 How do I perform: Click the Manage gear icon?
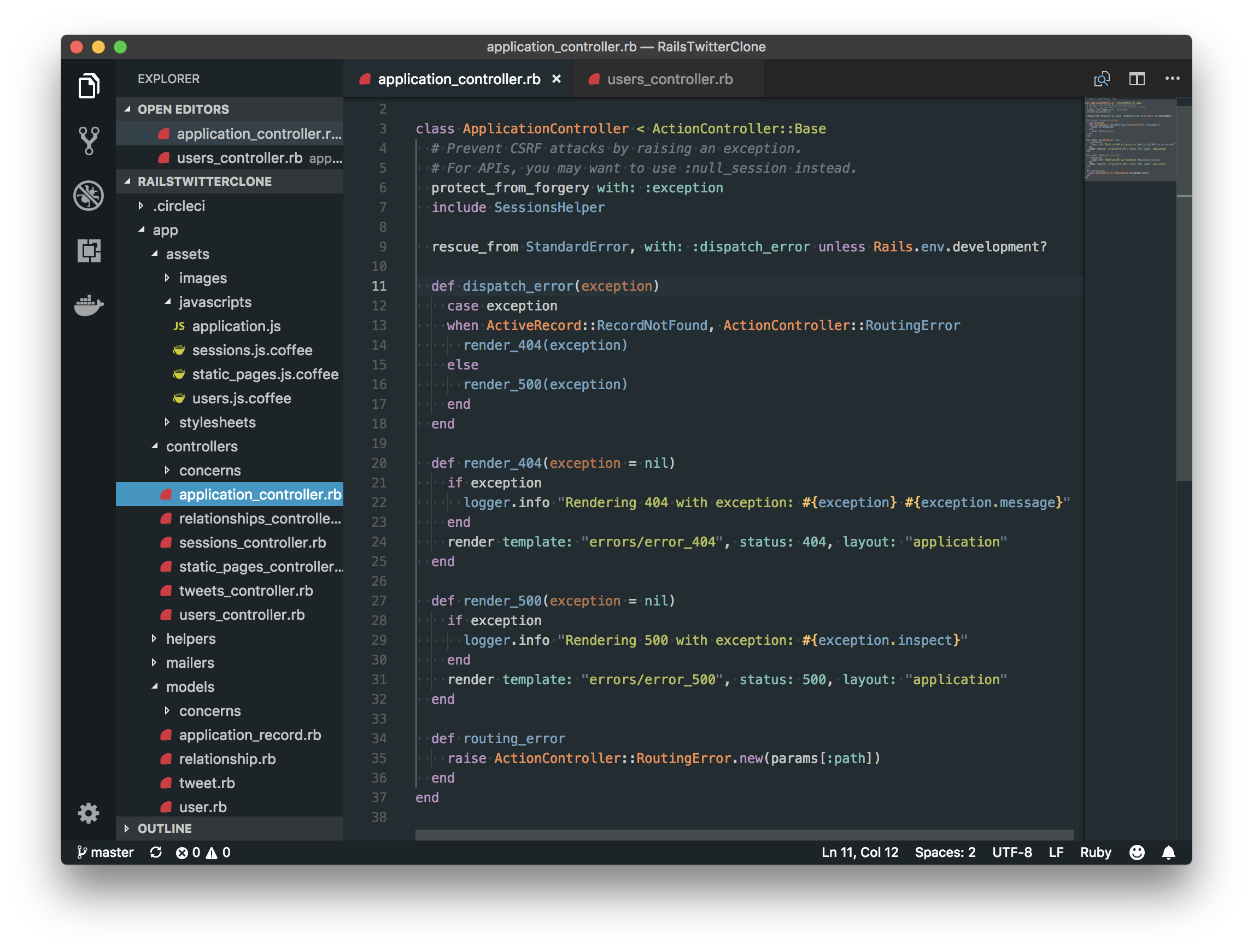89,813
